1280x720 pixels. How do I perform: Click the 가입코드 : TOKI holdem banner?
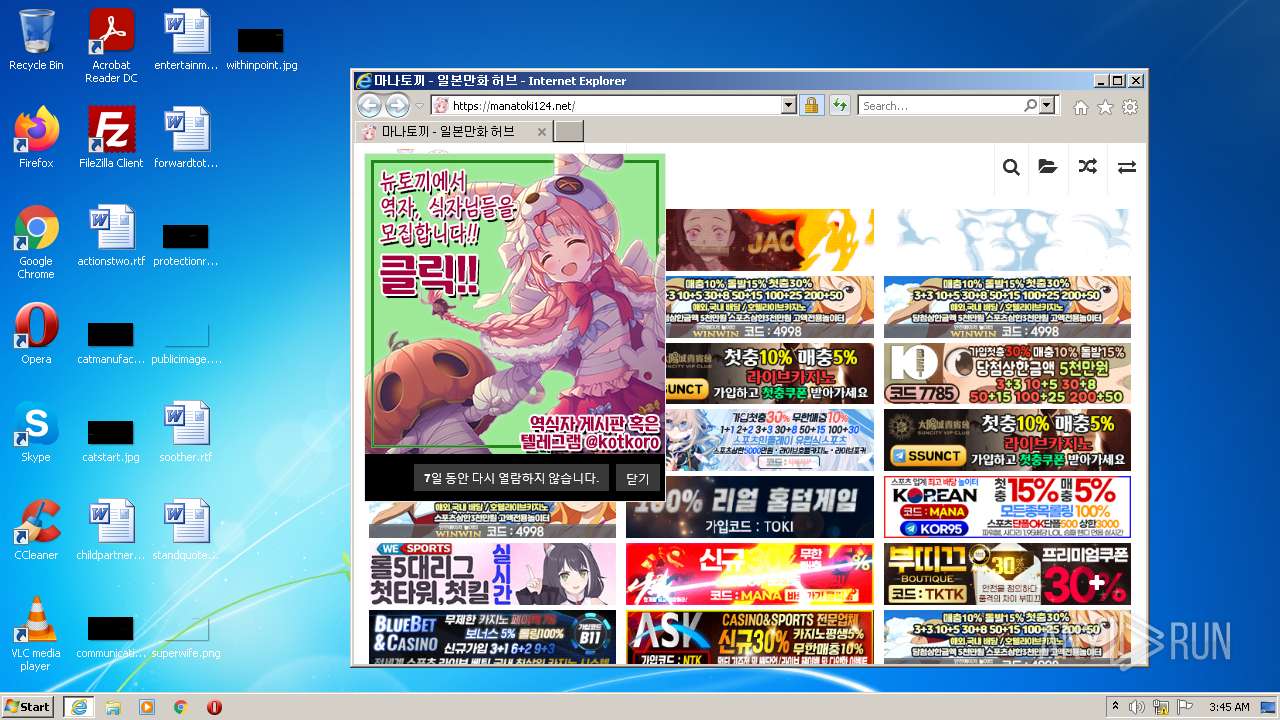point(749,507)
